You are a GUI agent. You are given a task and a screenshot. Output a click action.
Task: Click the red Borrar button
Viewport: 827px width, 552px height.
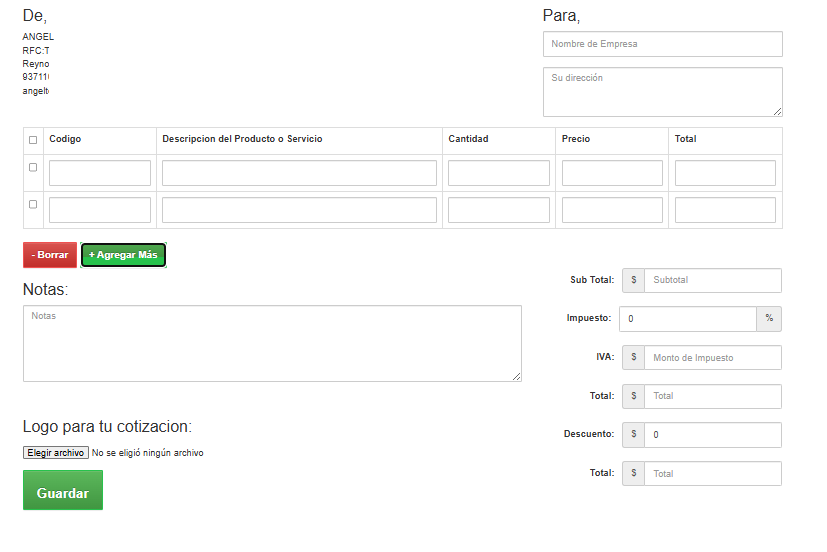[x=50, y=255]
